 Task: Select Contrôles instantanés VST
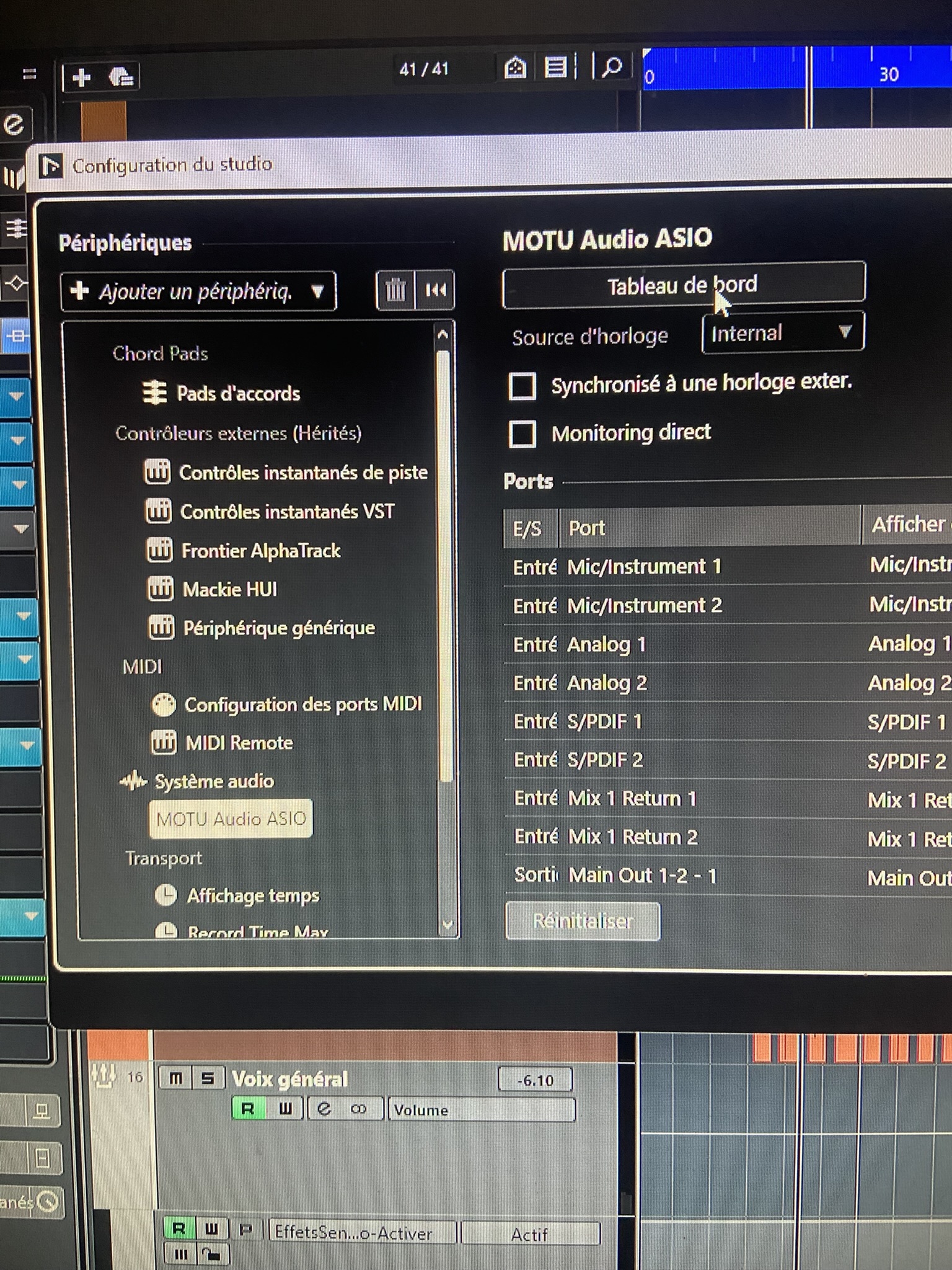(287, 512)
